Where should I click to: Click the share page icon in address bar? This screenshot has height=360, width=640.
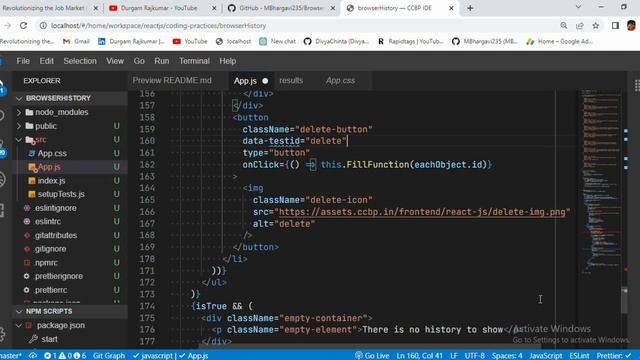coord(580,25)
